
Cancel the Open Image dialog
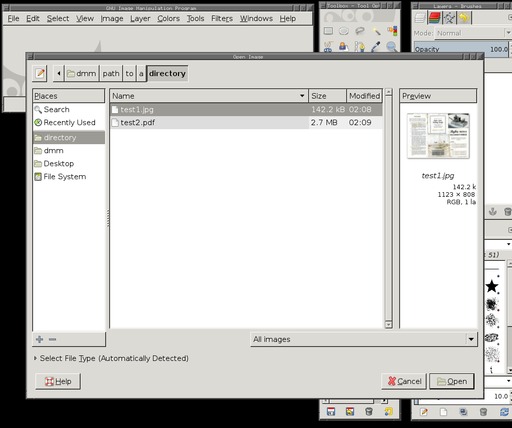pos(404,381)
